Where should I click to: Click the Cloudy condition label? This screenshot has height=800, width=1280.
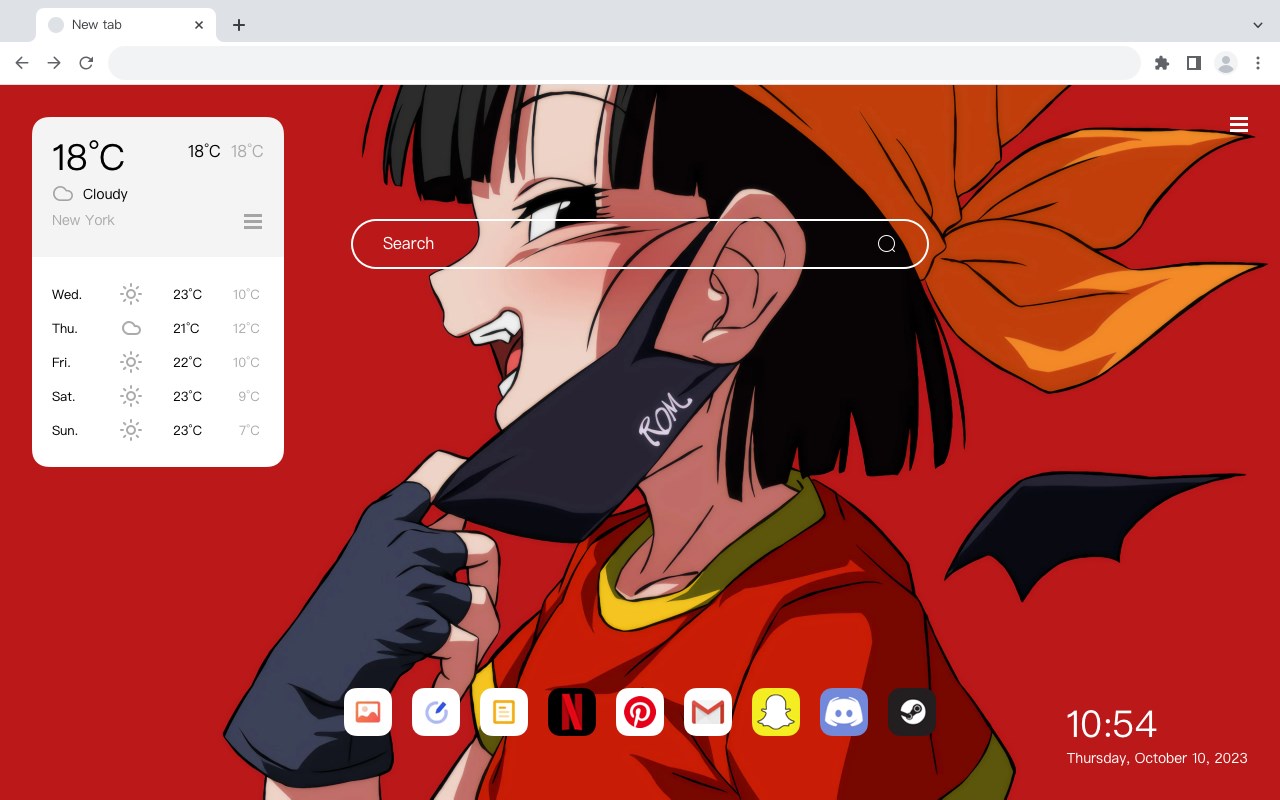coord(105,194)
